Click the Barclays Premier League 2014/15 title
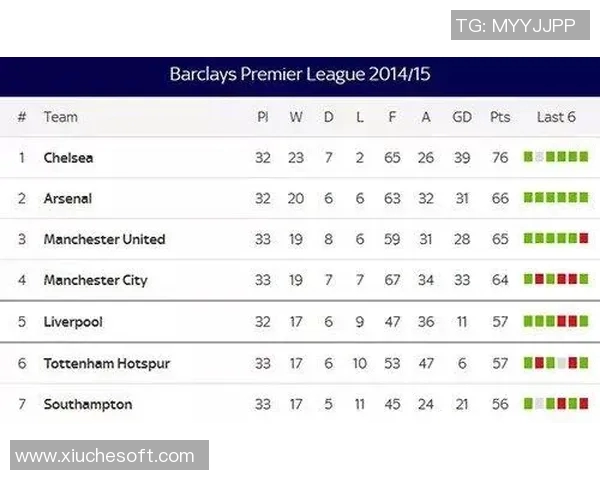The image size is (600, 480). pos(300,75)
